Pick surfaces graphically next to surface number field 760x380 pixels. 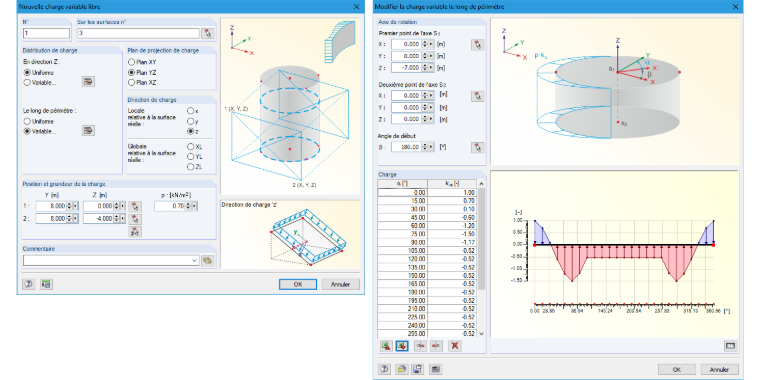point(208,33)
